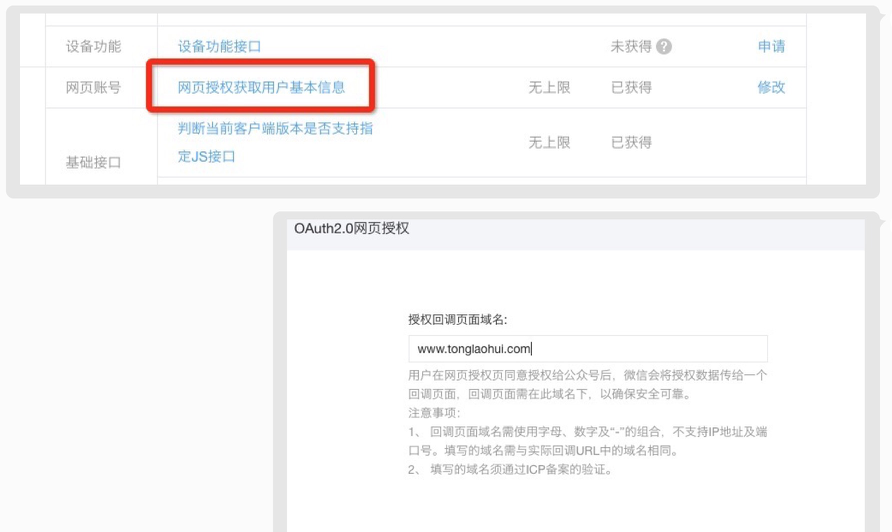Click the OAuth2.0网页授权 dialog title

click(x=352, y=229)
